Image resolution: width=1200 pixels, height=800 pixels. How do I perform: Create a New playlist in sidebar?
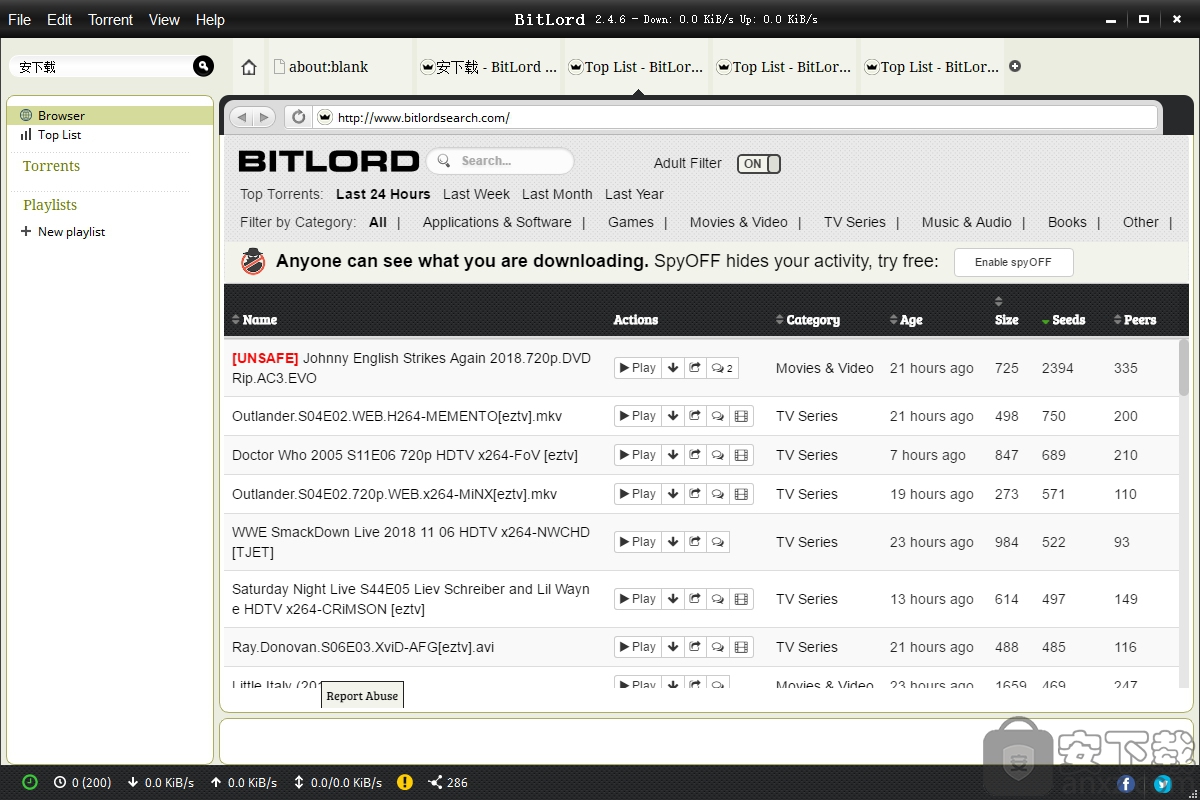(62, 231)
